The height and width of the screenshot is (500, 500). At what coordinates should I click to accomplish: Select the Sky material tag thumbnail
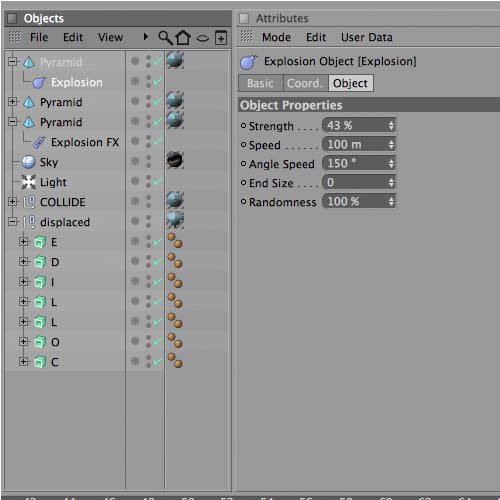click(175, 160)
